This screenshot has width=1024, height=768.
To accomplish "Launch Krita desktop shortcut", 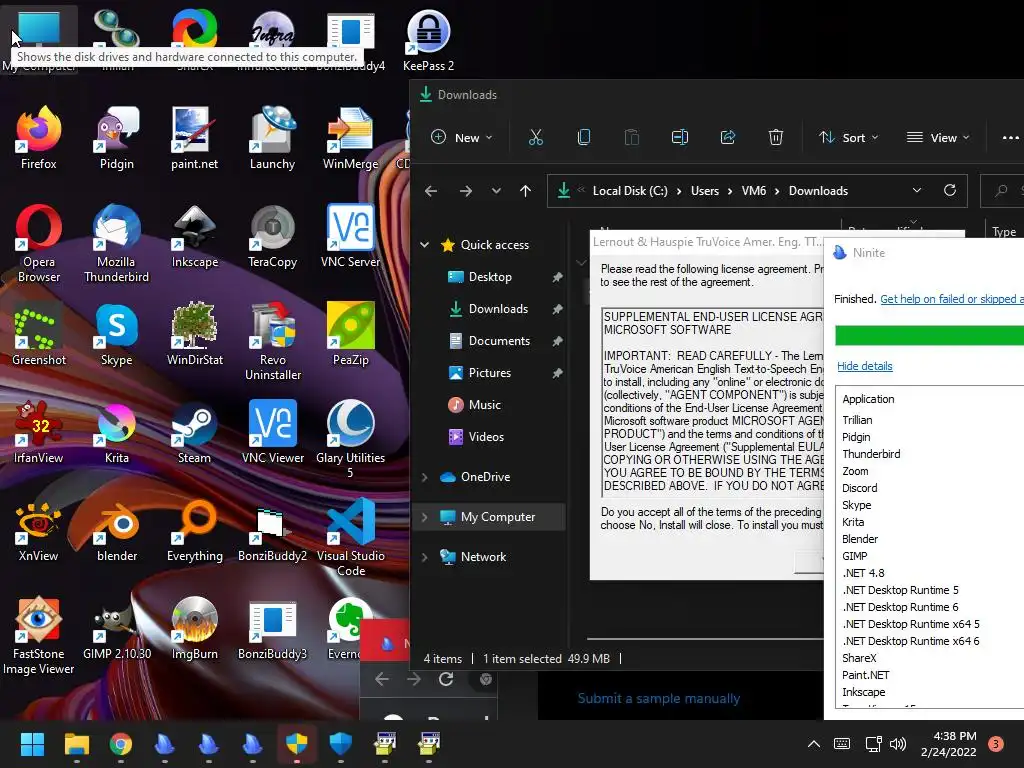I will point(117,432).
